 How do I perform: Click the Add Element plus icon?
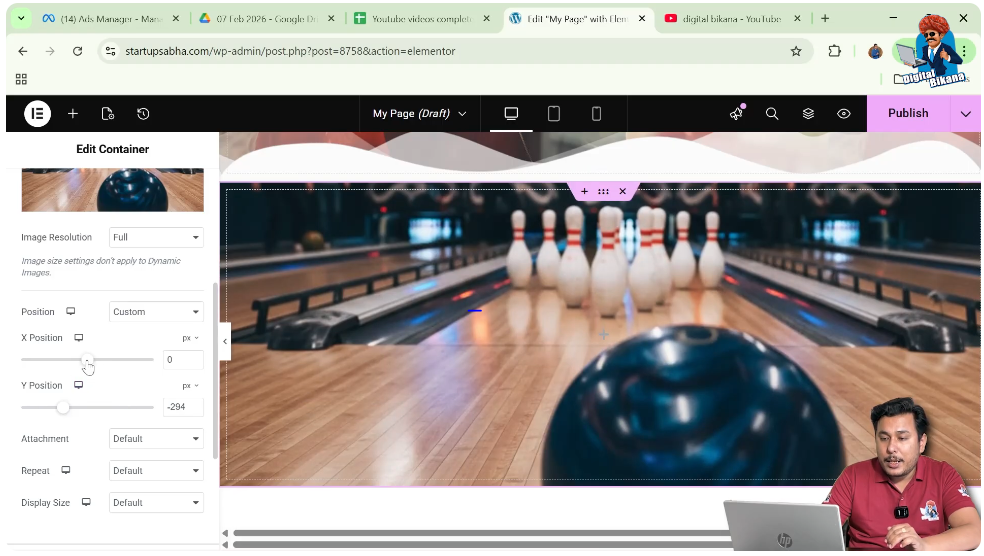pyautogui.click(x=73, y=114)
